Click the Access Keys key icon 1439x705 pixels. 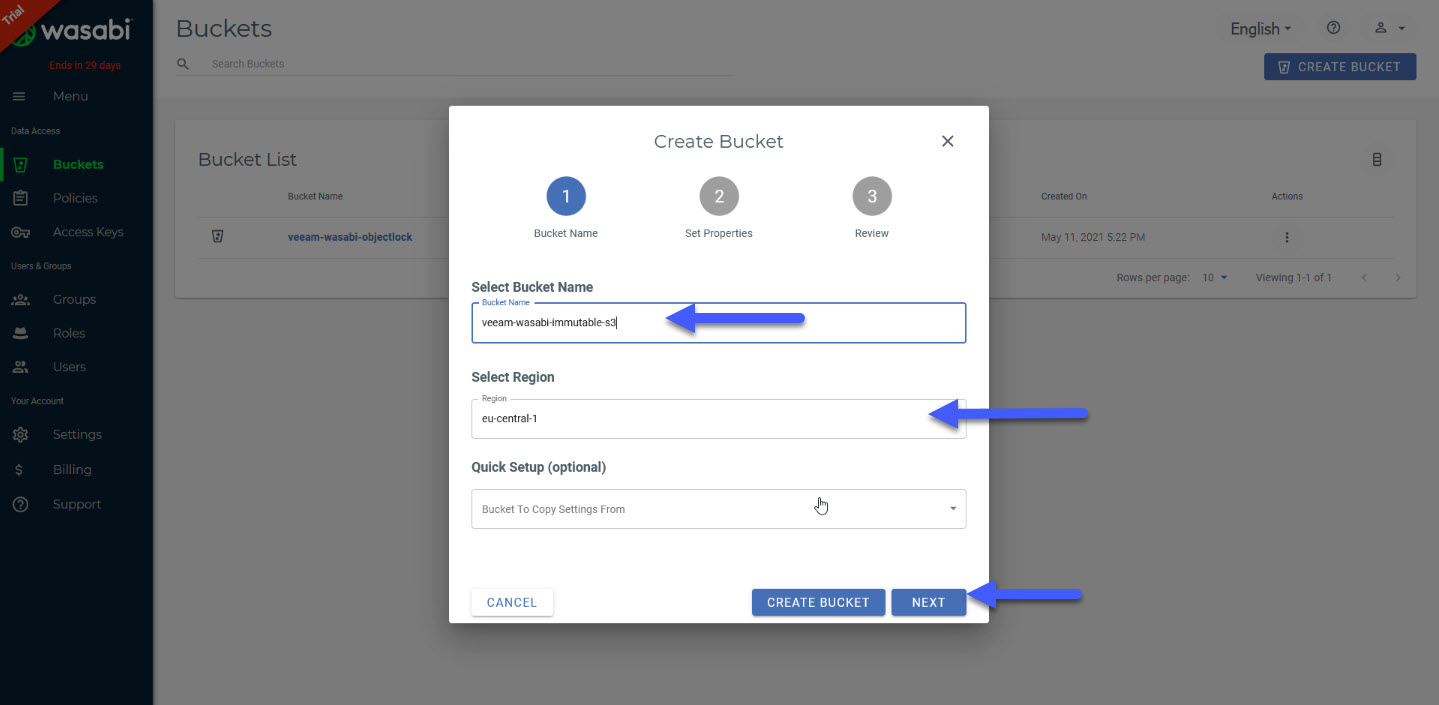(20, 232)
